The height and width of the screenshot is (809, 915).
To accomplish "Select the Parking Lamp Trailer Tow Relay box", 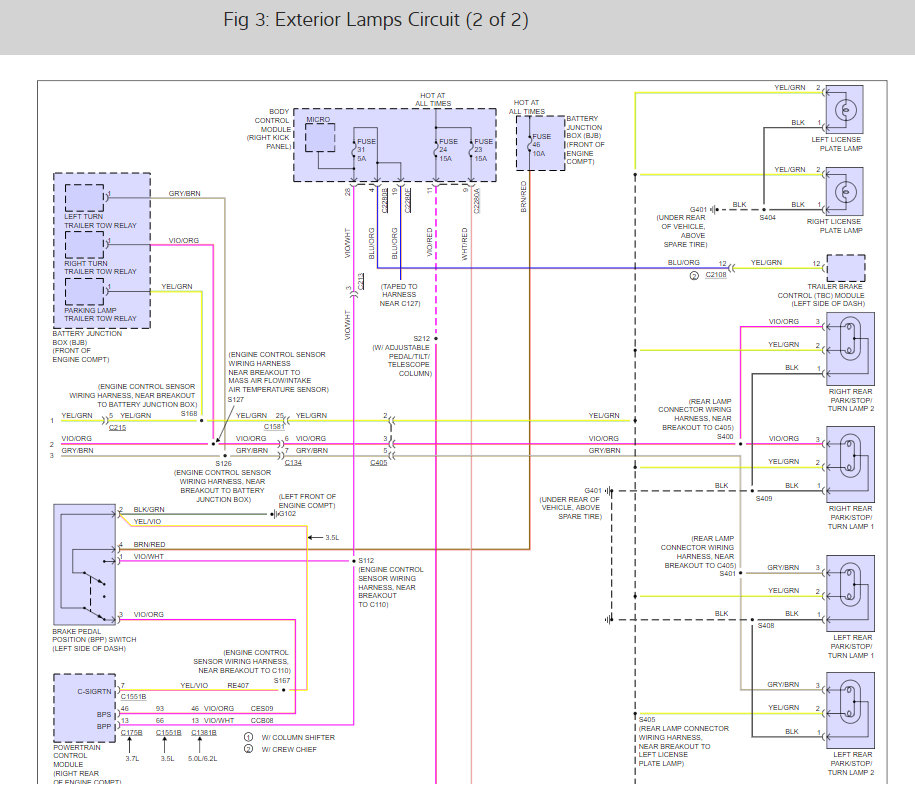I will [x=85, y=291].
